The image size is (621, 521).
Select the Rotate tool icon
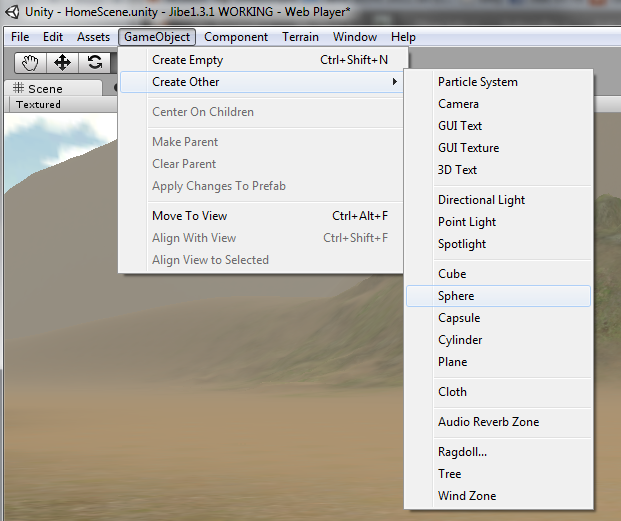coord(94,62)
